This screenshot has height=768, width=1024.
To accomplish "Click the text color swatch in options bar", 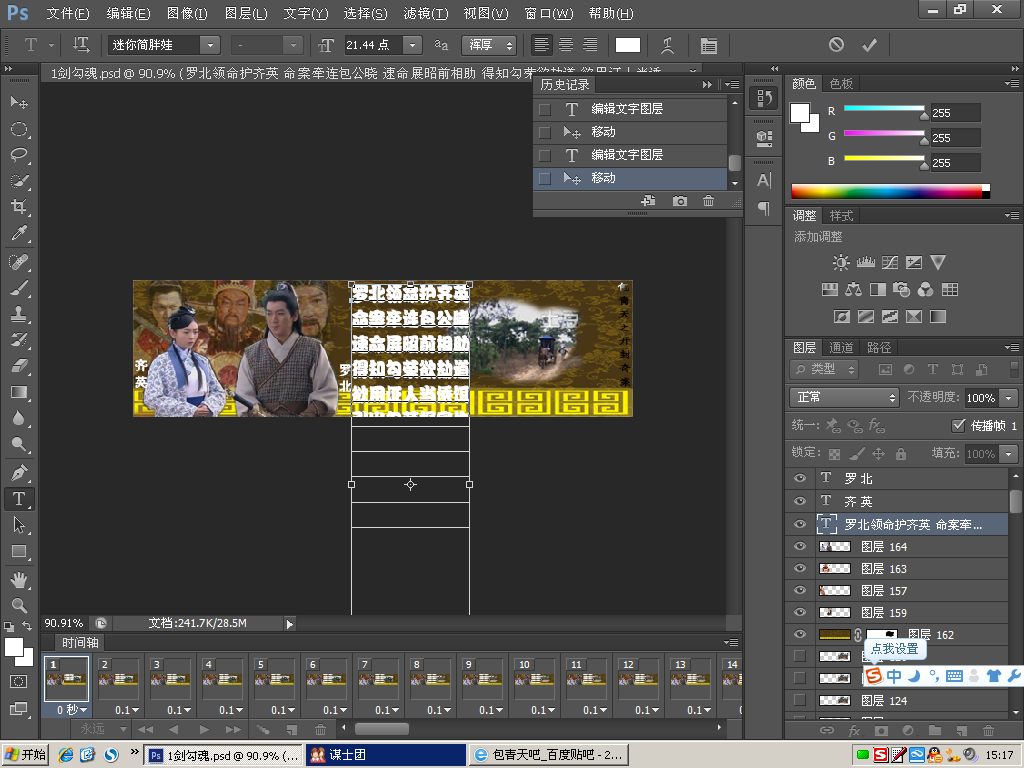I will 628,45.
